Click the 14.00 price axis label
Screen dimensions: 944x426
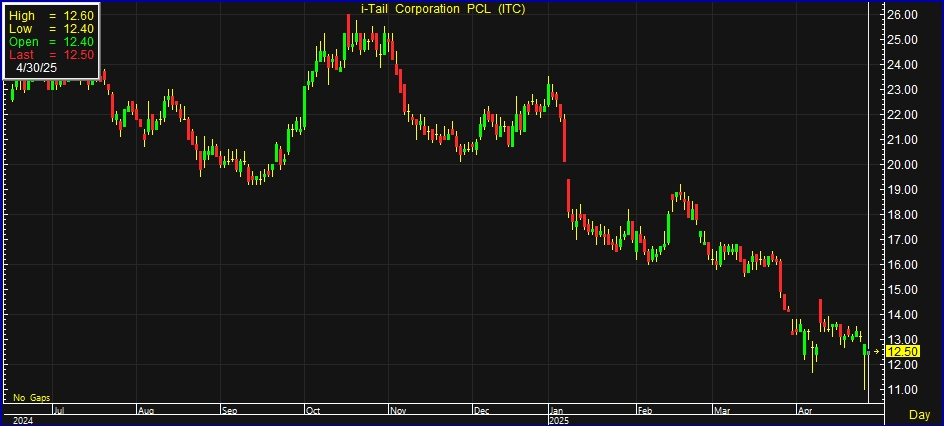[903, 315]
